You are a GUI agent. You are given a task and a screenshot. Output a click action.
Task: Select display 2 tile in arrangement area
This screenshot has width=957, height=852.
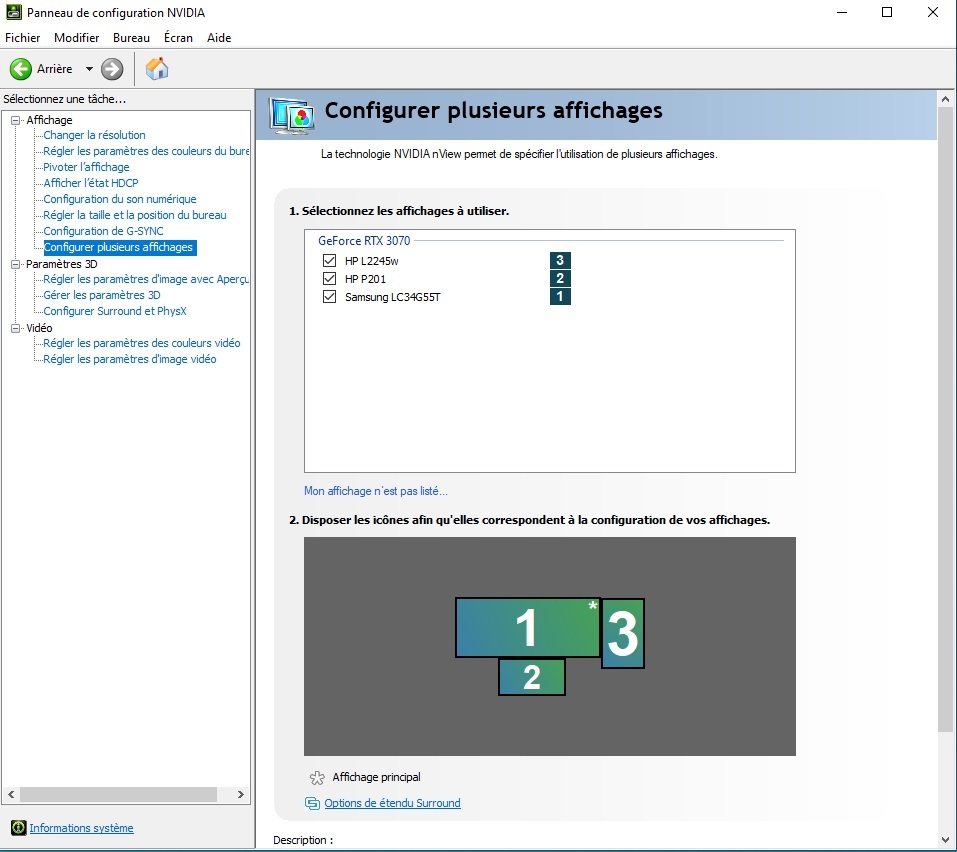click(x=532, y=677)
